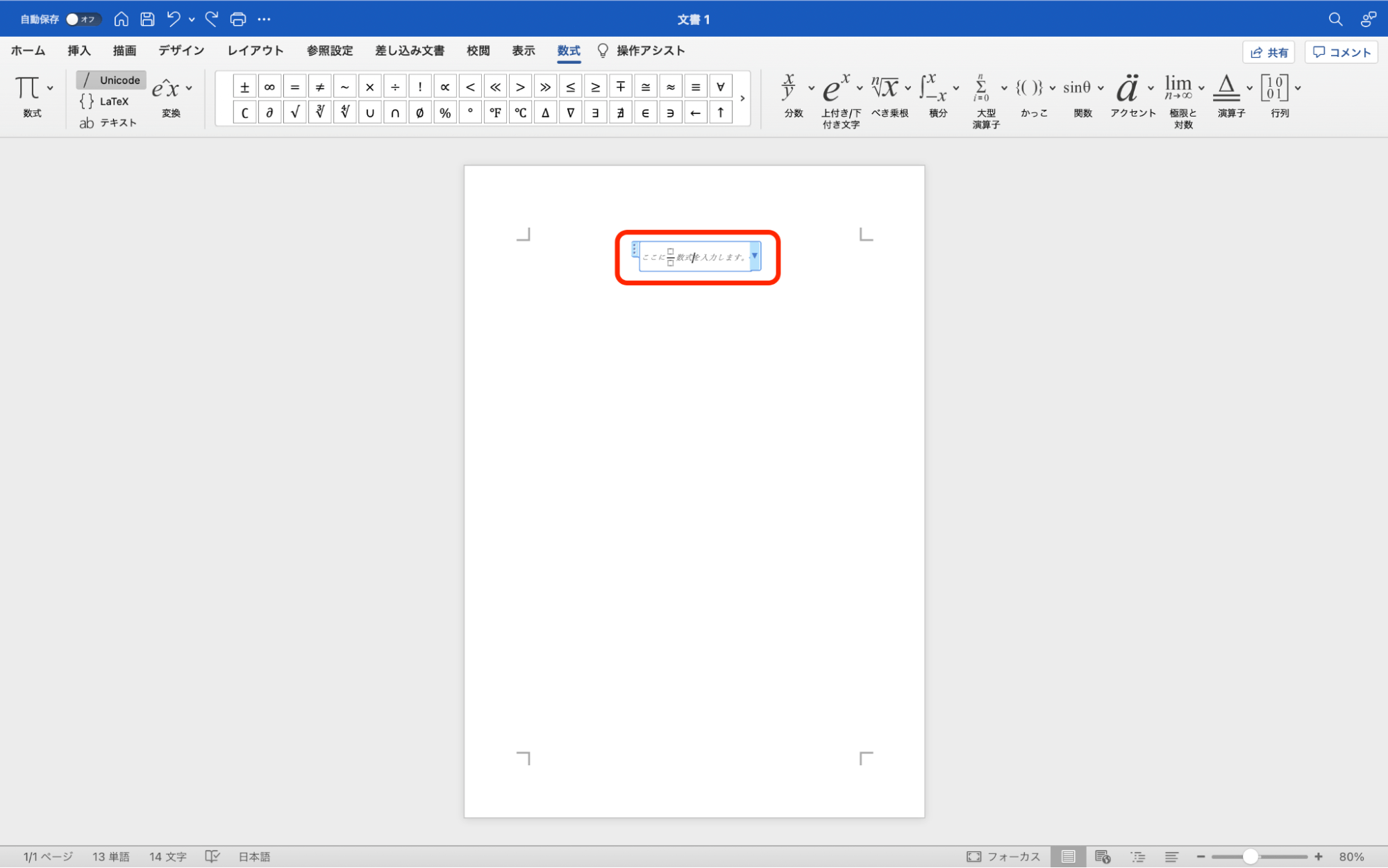
Task: Insert the element-of ∈ symbol
Action: (x=645, y=112)
